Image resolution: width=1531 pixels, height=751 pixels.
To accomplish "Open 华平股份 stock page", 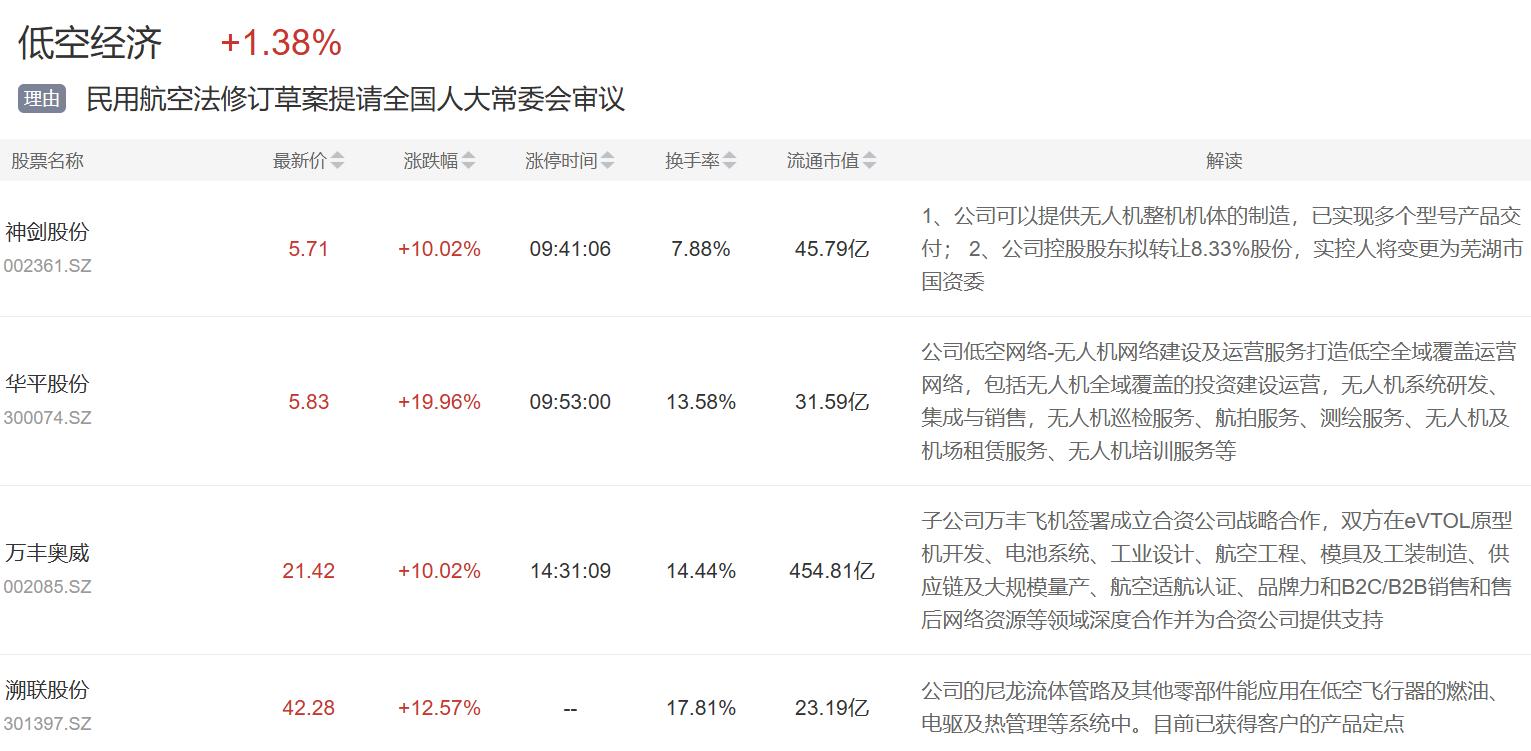I will pos(47,384).
